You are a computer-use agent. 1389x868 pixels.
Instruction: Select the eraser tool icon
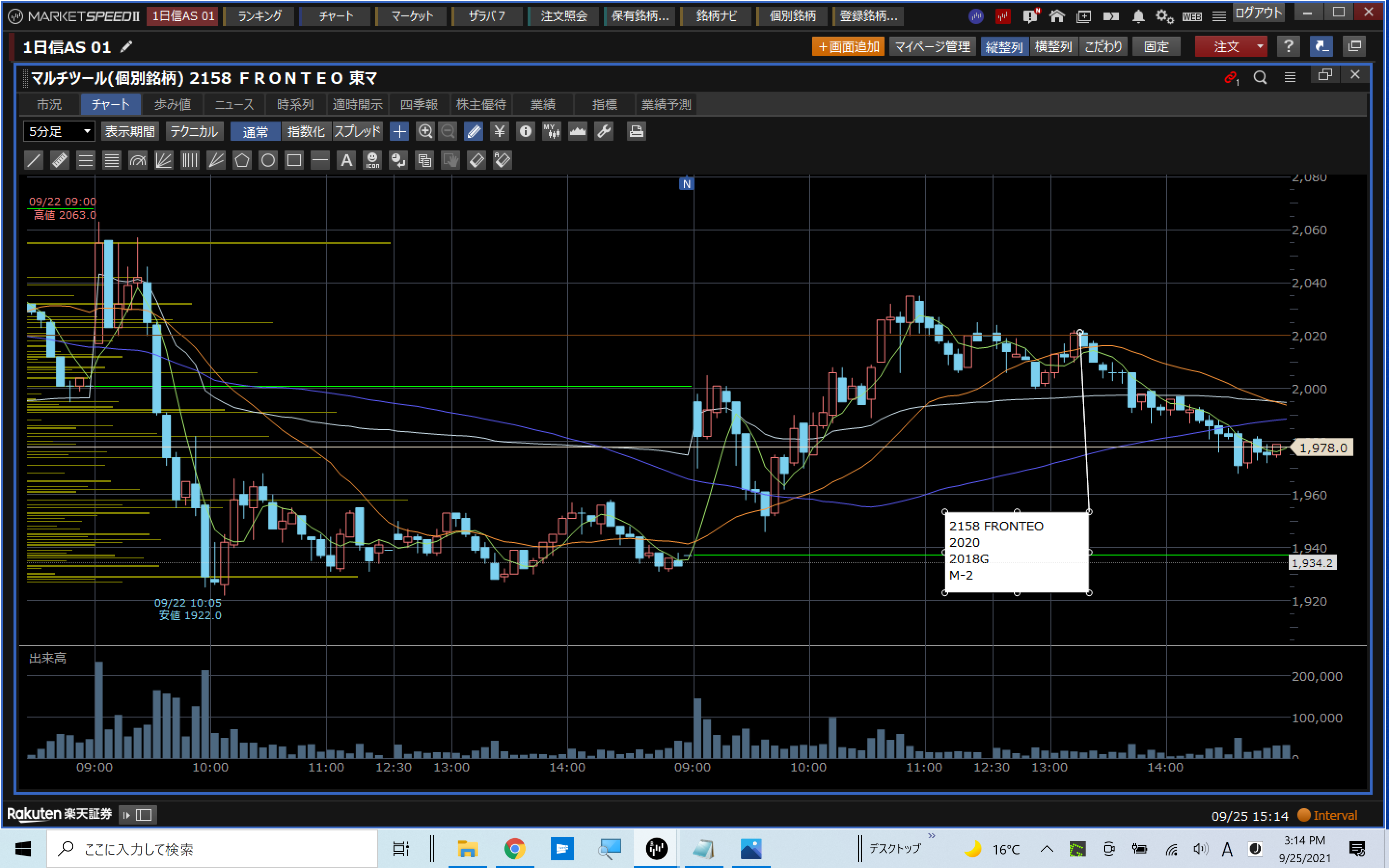tap(477, 160)
